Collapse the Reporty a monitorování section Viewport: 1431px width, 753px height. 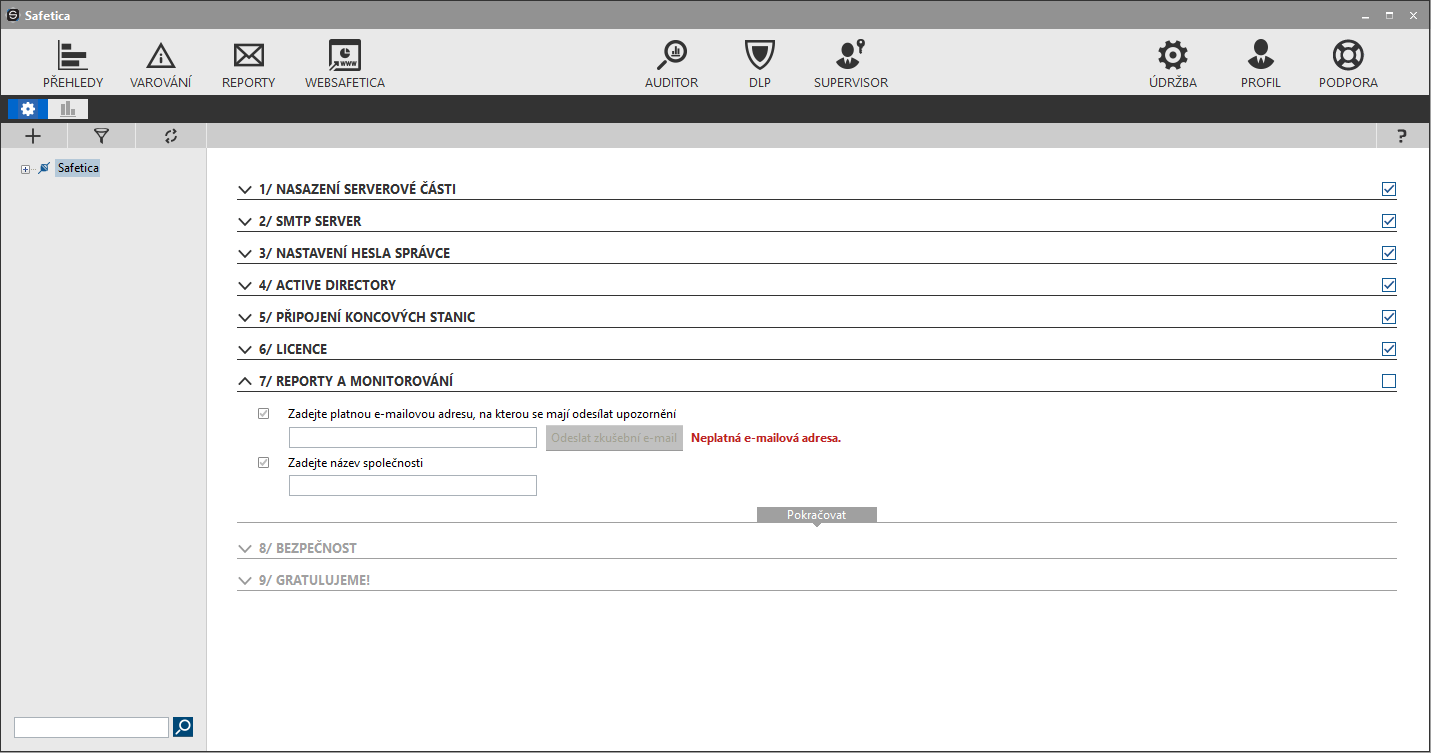245,381
